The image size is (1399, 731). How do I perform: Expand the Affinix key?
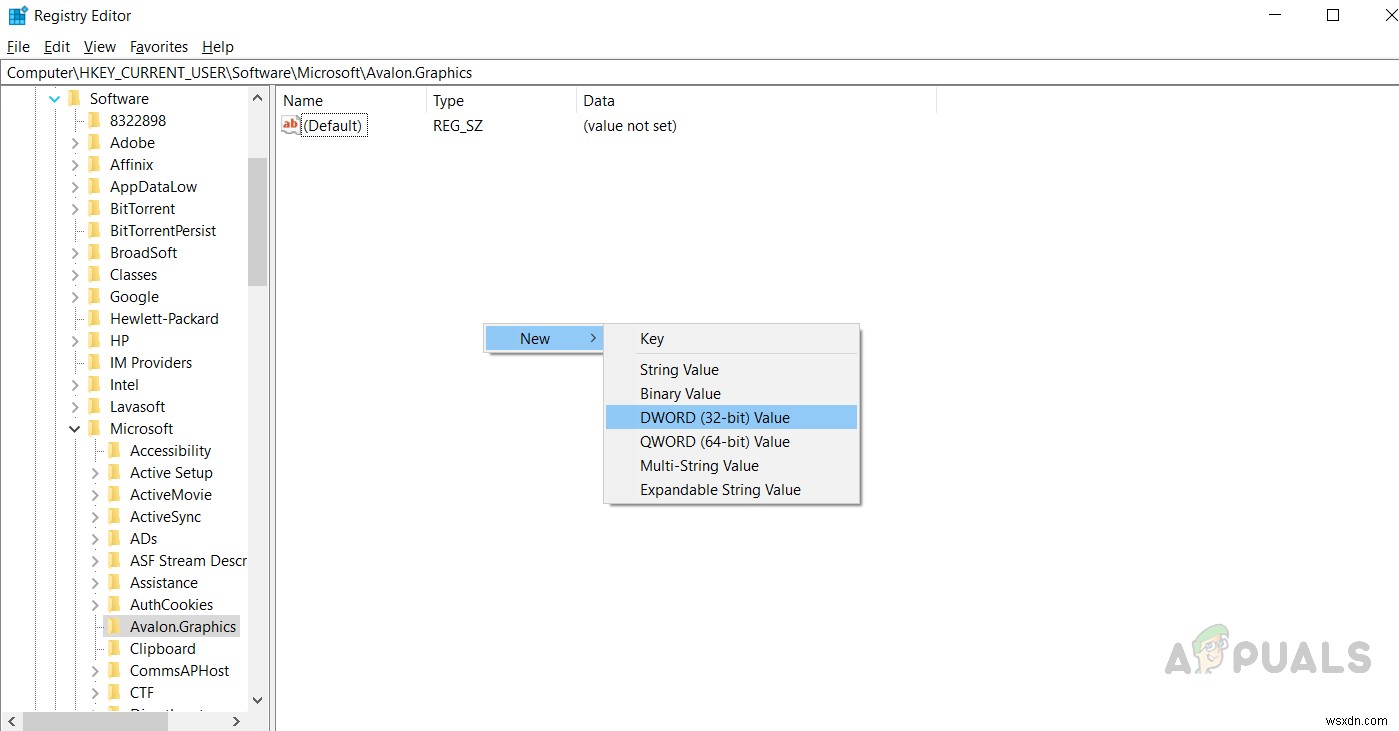[75, 164]
